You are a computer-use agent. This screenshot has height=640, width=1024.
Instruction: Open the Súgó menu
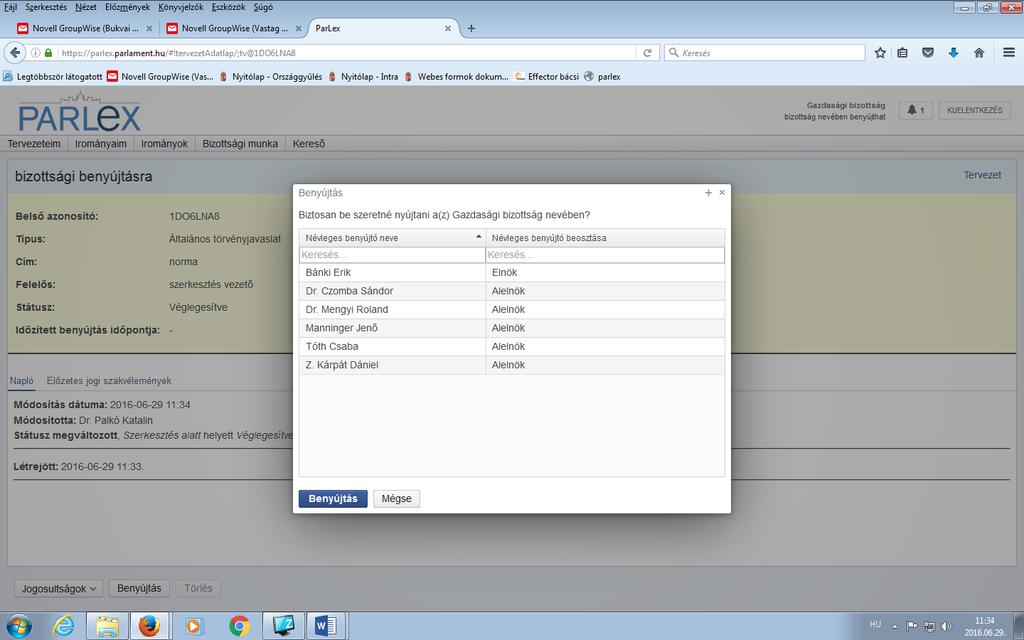pos(263,7)
